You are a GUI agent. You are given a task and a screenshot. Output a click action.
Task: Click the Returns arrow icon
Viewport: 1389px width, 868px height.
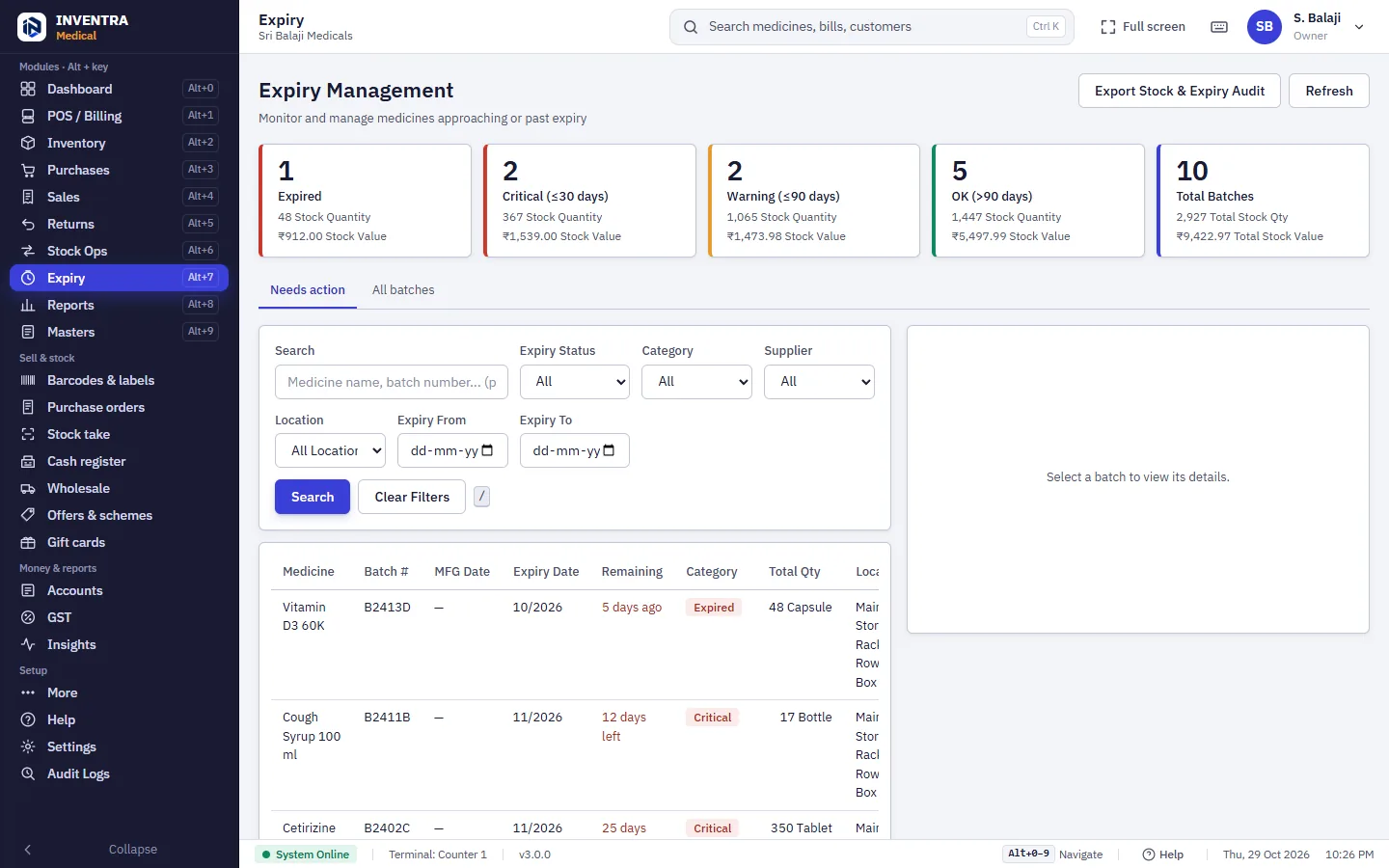(28, 224)
